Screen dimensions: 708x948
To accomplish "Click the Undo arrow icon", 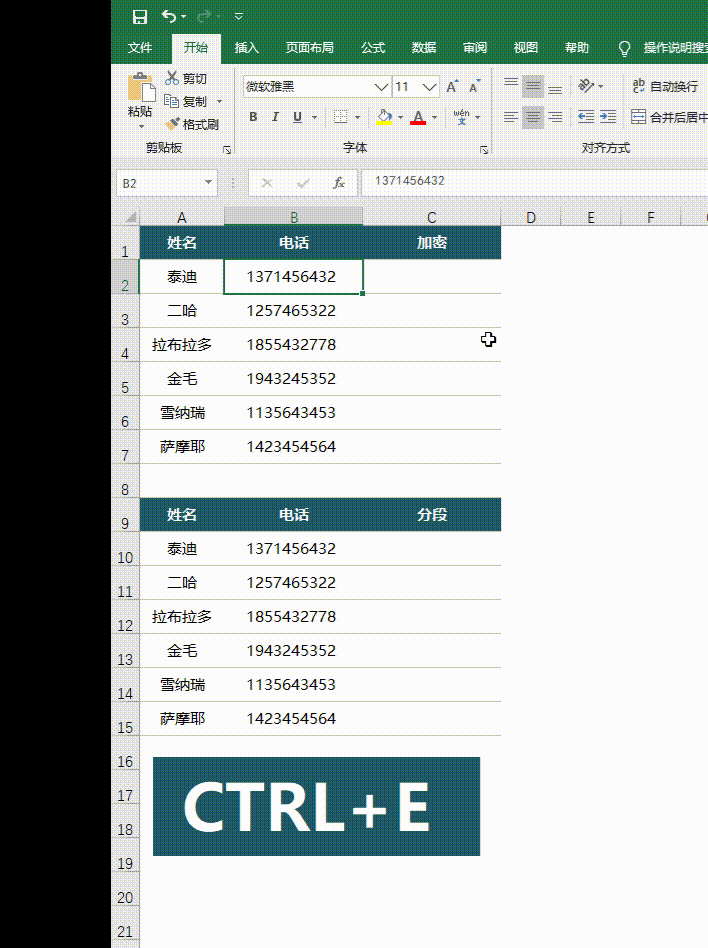I will click(169, 17).
